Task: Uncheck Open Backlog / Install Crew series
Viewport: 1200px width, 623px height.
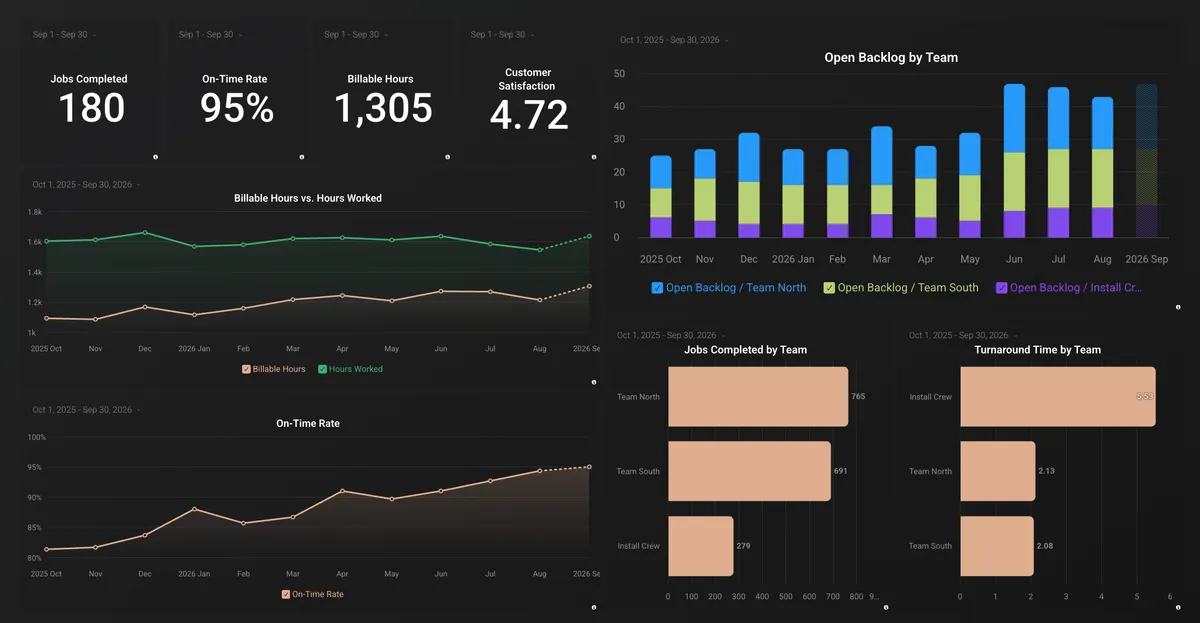Action: [x=1001, y=288]
